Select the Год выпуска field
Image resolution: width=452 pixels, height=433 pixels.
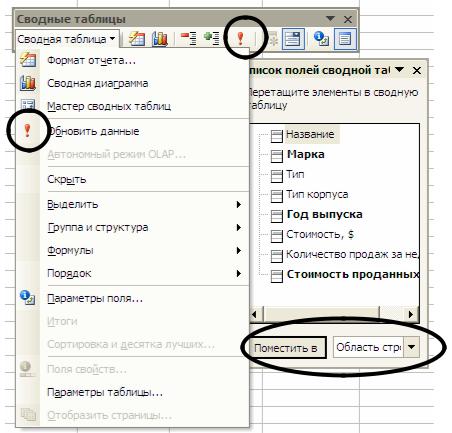tap(325, 214)
